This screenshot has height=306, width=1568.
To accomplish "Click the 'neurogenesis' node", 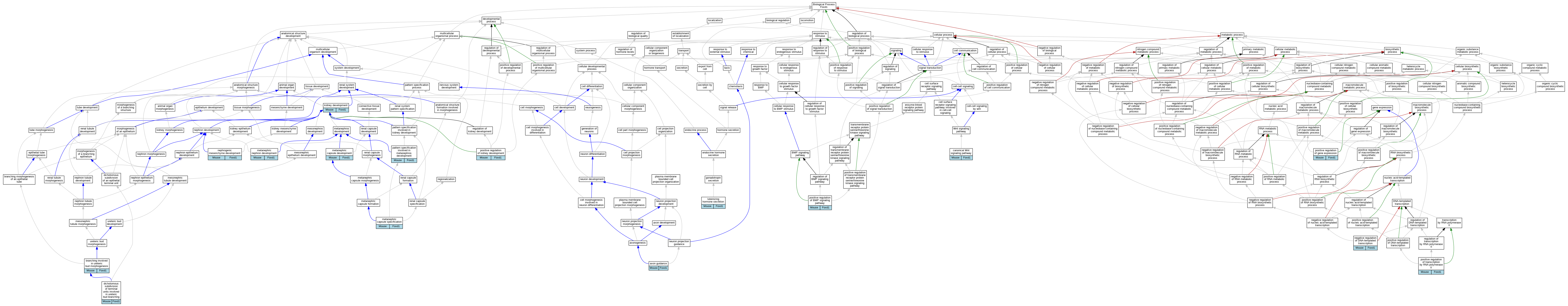I will 593,108.
